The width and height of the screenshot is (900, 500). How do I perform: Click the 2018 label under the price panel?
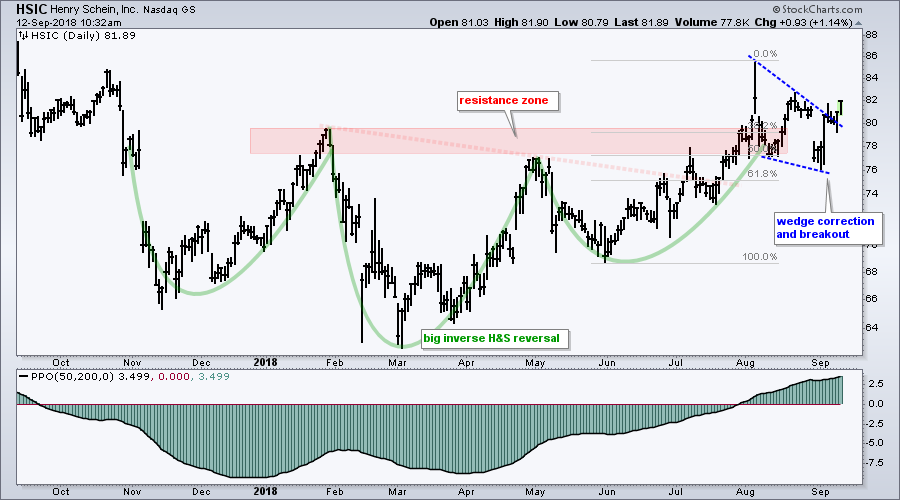click(265, 362)
